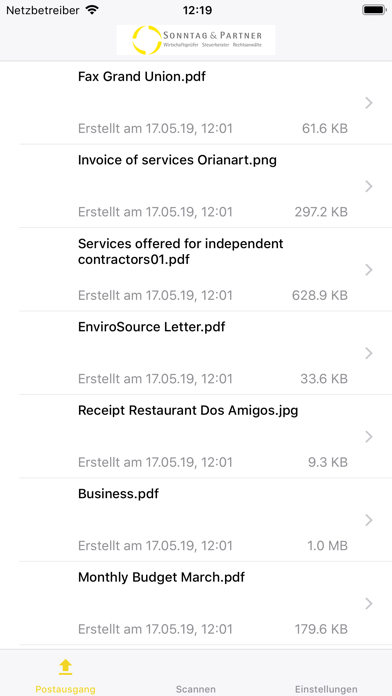Image resolution: width=392 pixels, height=696 pixels.
Task: Open Business.pdf disclosure arrow
Action: [368, 520]
